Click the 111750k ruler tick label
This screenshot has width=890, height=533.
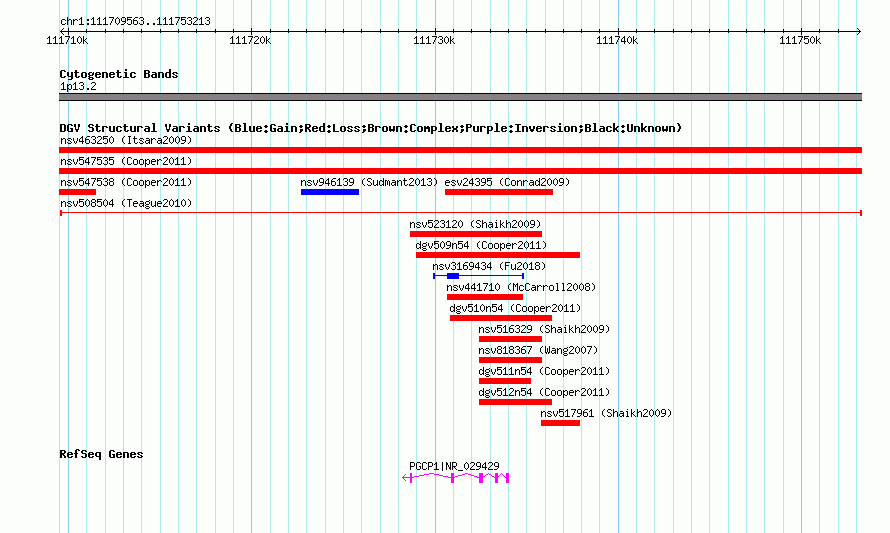(800, 40)
